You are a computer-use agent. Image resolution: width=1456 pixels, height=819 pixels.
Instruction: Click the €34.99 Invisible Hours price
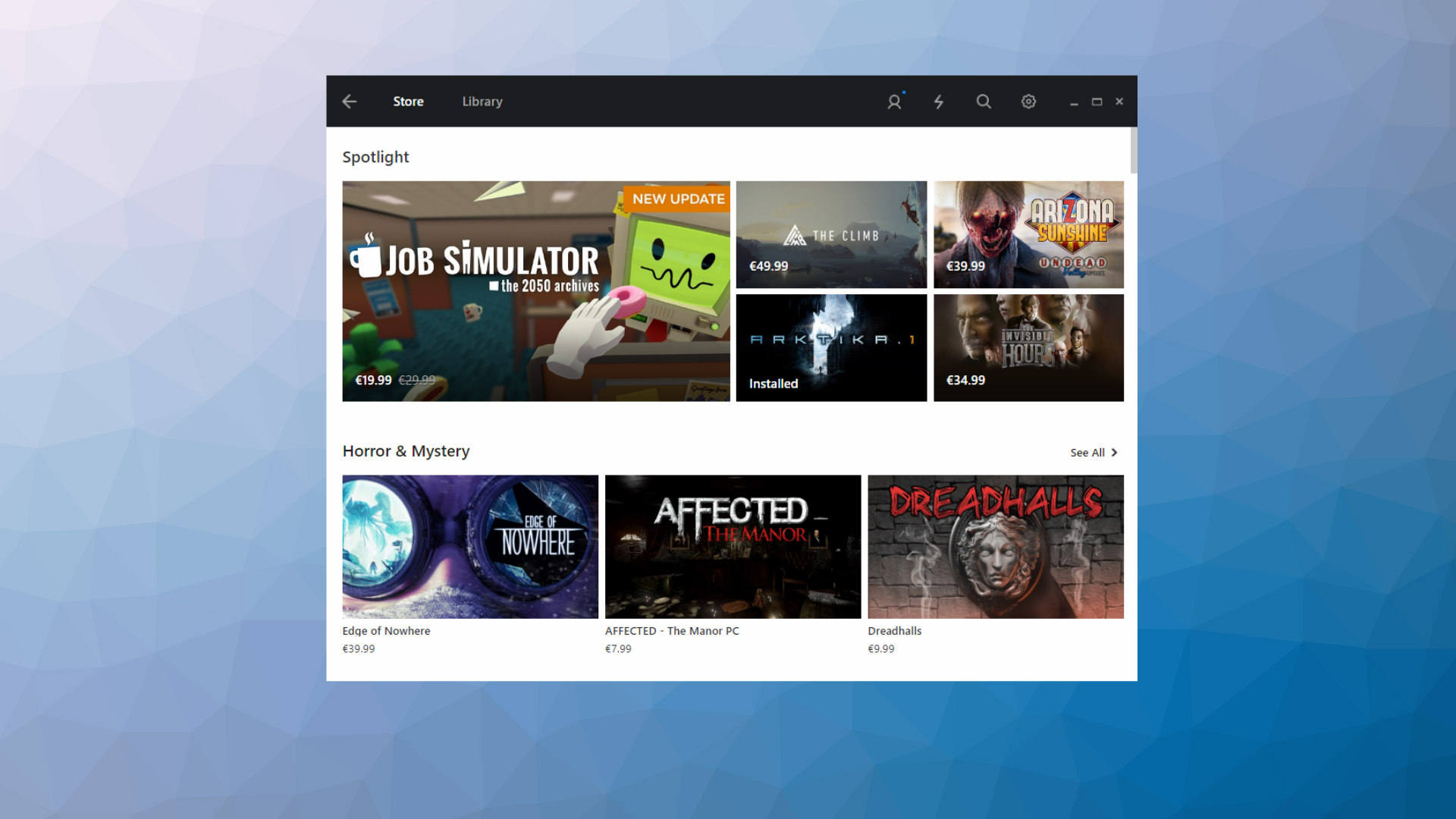tap(965, 380)
